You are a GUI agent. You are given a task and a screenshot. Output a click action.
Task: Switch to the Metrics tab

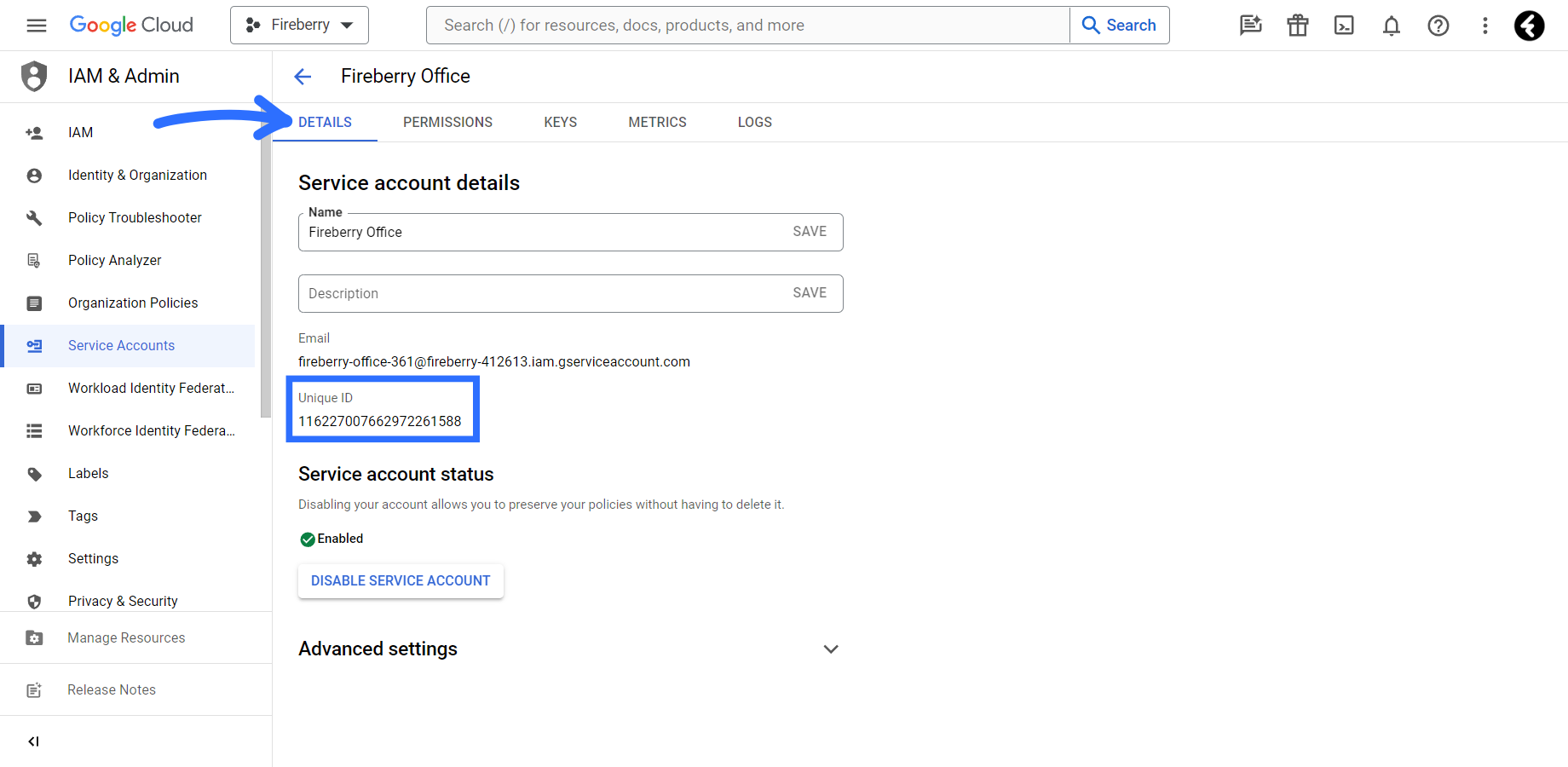click(x=657, y=122)
